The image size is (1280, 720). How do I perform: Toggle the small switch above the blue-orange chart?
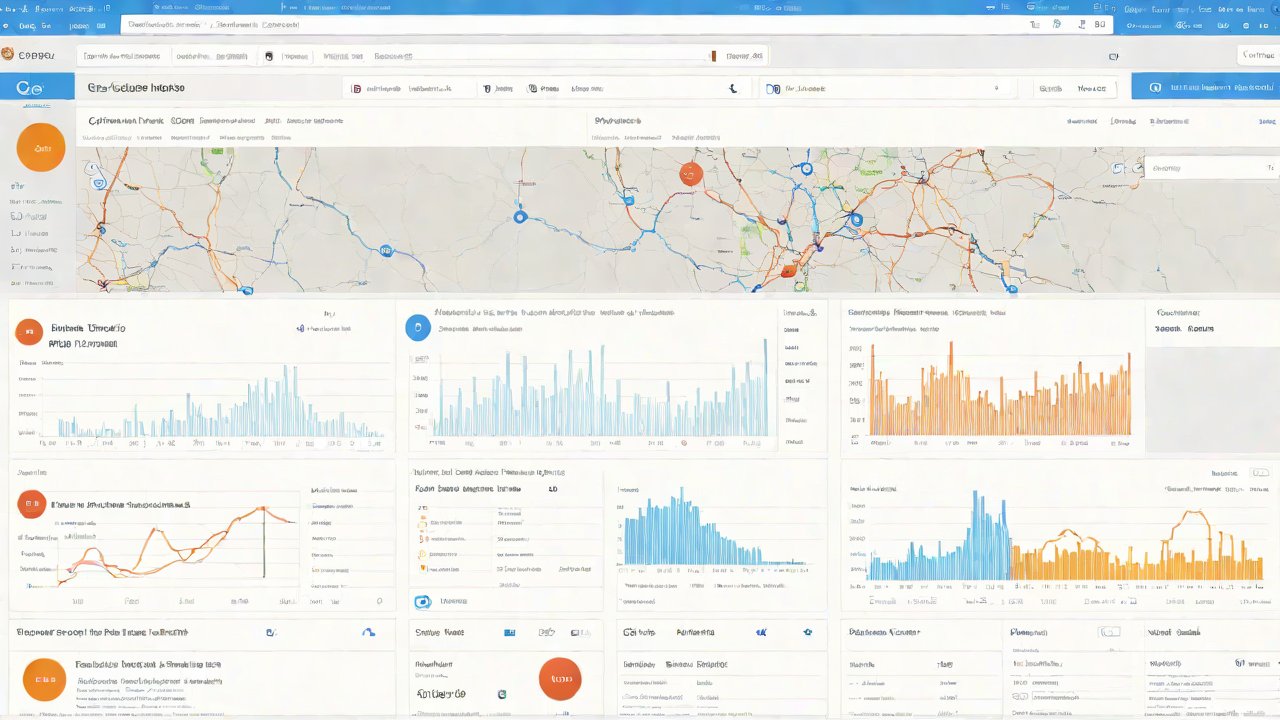click(x=1253, y=473)
